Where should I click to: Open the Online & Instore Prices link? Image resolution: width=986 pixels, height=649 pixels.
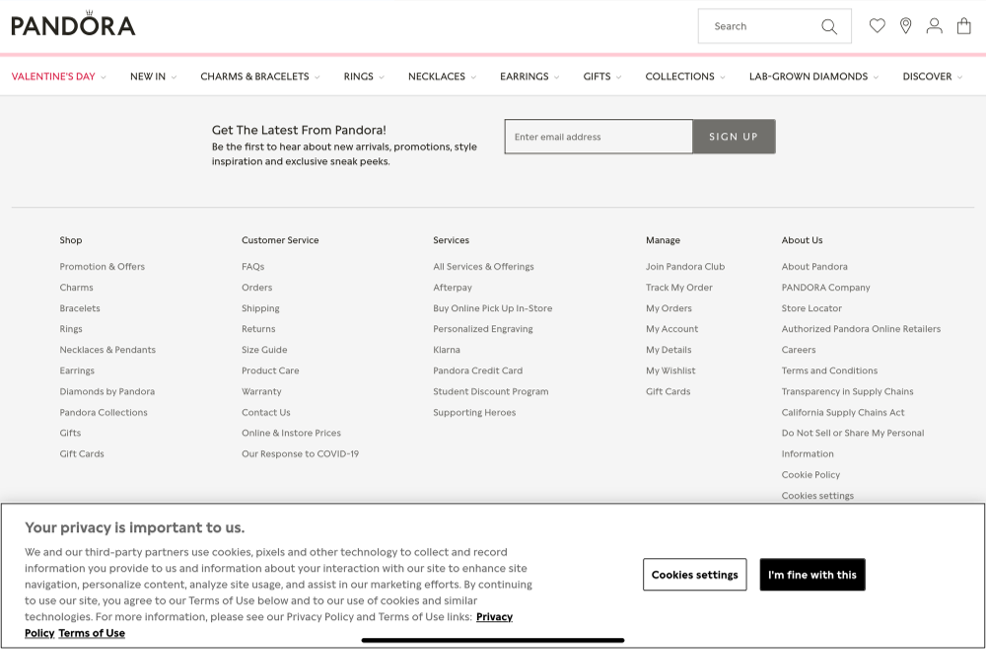point(291,433)
